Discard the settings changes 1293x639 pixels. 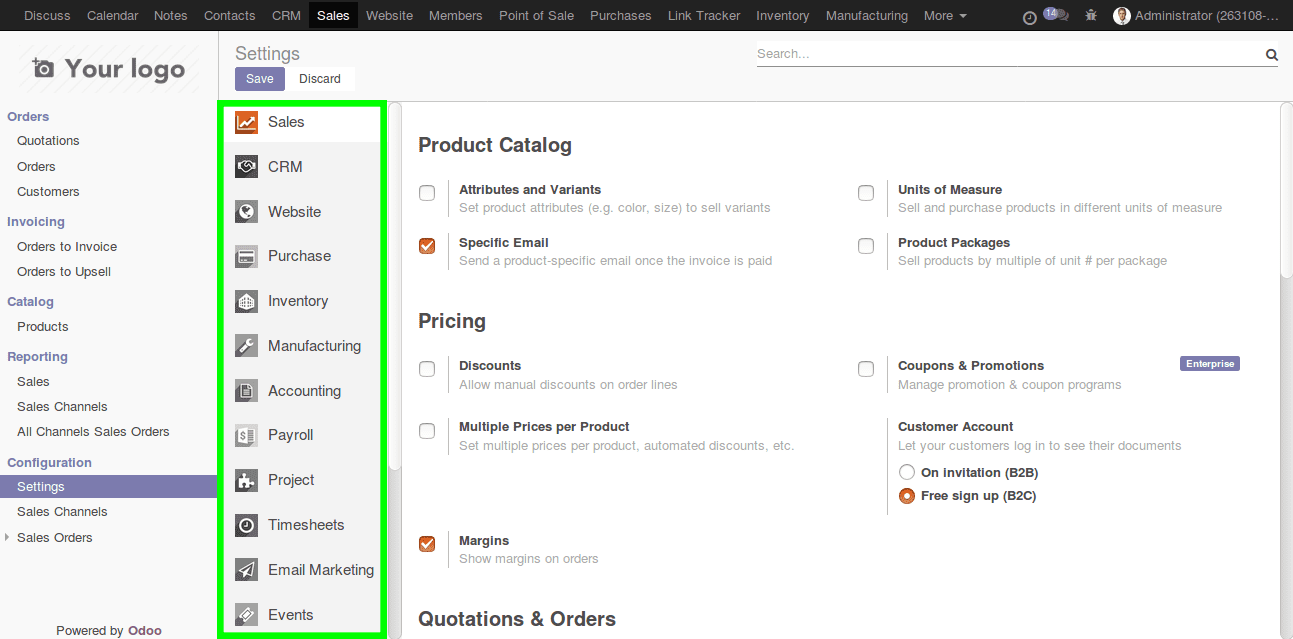[320, 79]
